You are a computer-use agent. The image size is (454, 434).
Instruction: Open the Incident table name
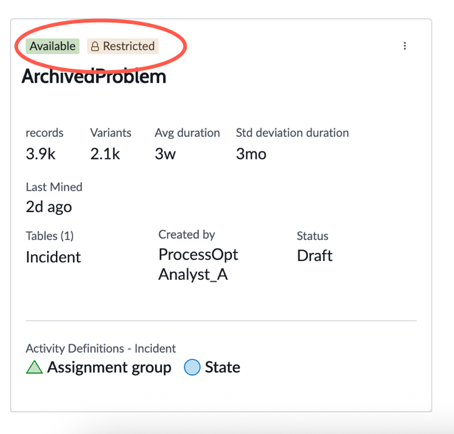(53, 257)
